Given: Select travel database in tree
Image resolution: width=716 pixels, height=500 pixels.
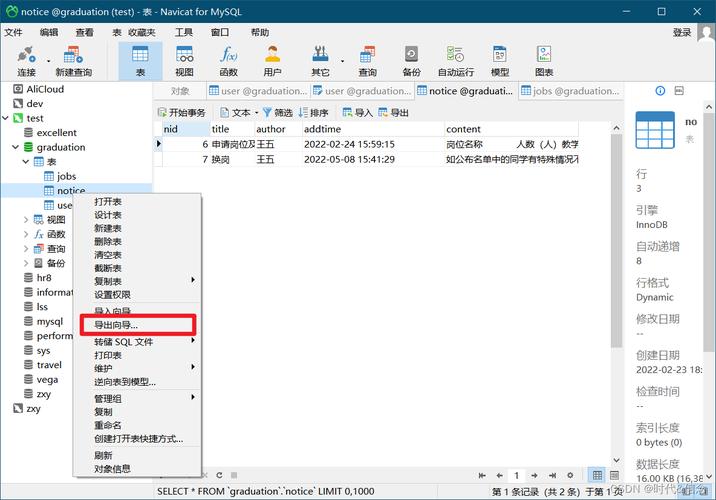Looking at the screenshot, I should 49,365.
